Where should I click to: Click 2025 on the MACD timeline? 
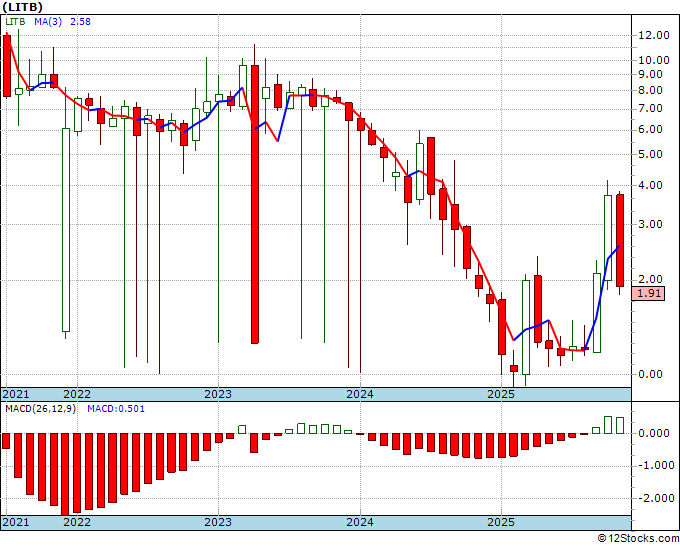click(x=501, y=522)
